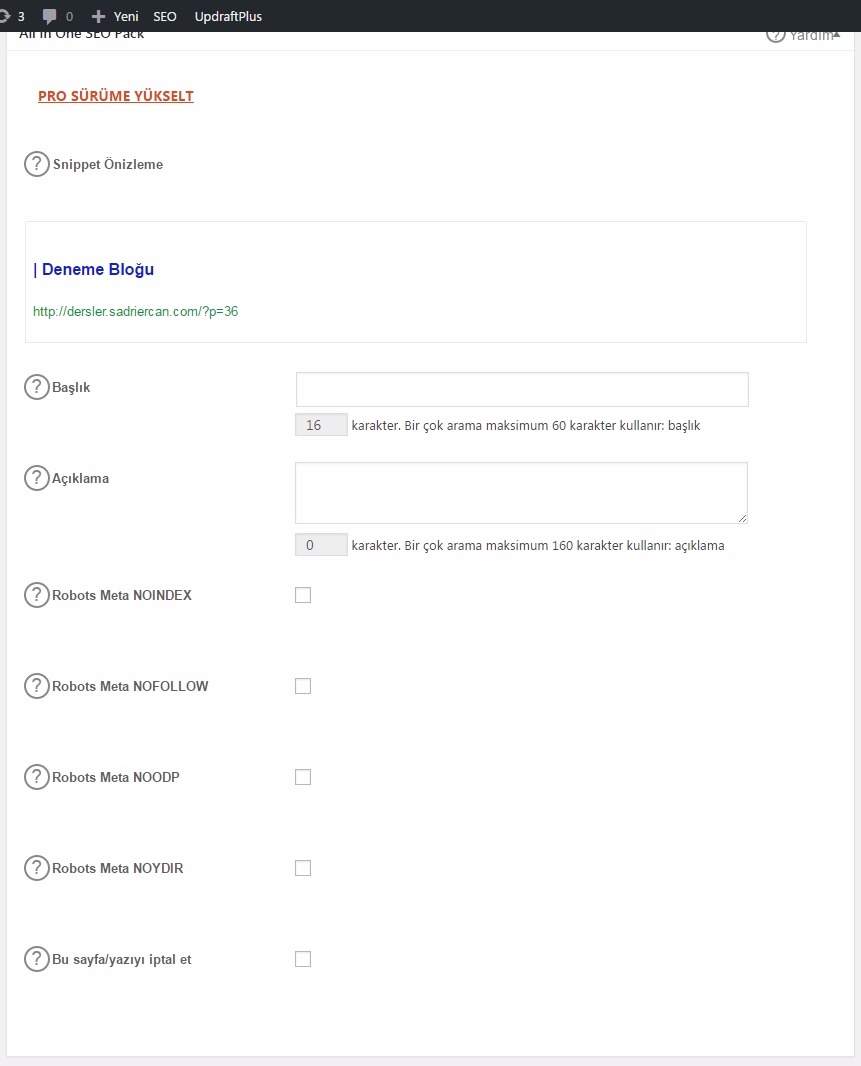This screenshot has height=1066, width=861.
Task: Click the maksimum 160 karakter hint text
Action: click(538, 546)
